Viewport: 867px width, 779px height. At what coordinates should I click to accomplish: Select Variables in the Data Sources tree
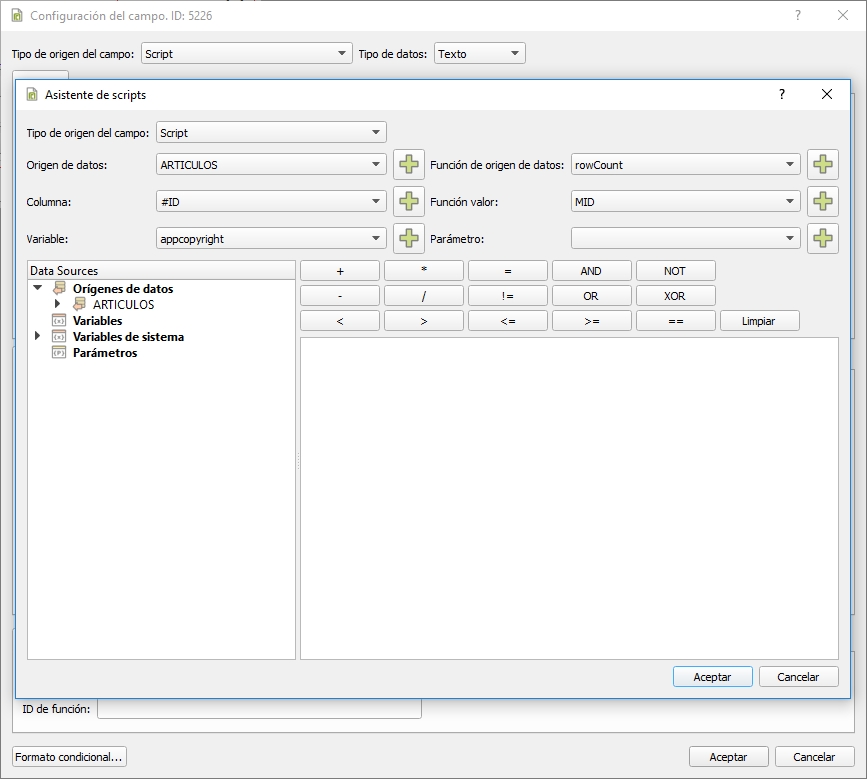(x=97, y=321)
